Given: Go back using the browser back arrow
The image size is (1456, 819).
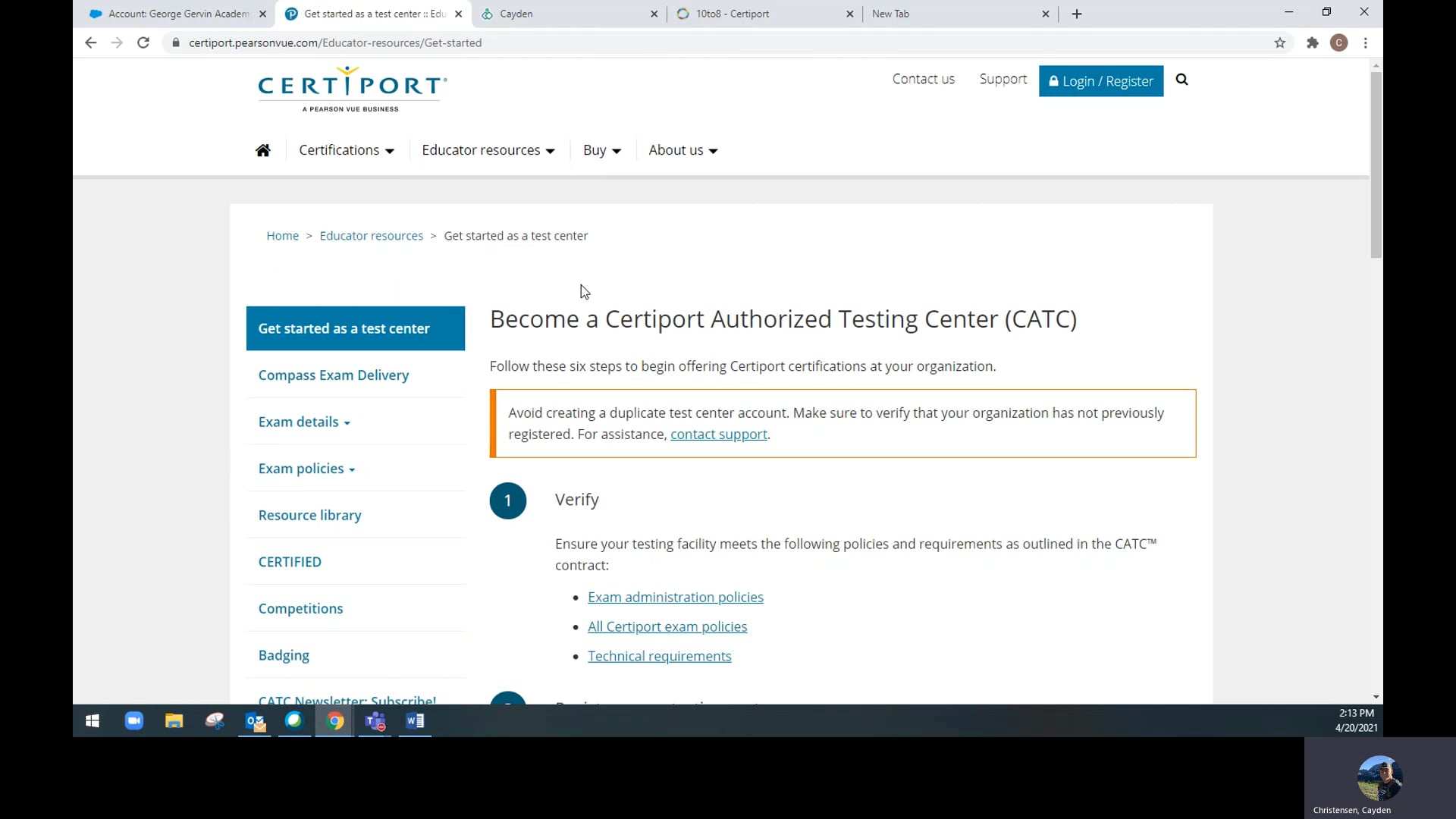Looking at the screenshot, I should (x=91, y=42).
